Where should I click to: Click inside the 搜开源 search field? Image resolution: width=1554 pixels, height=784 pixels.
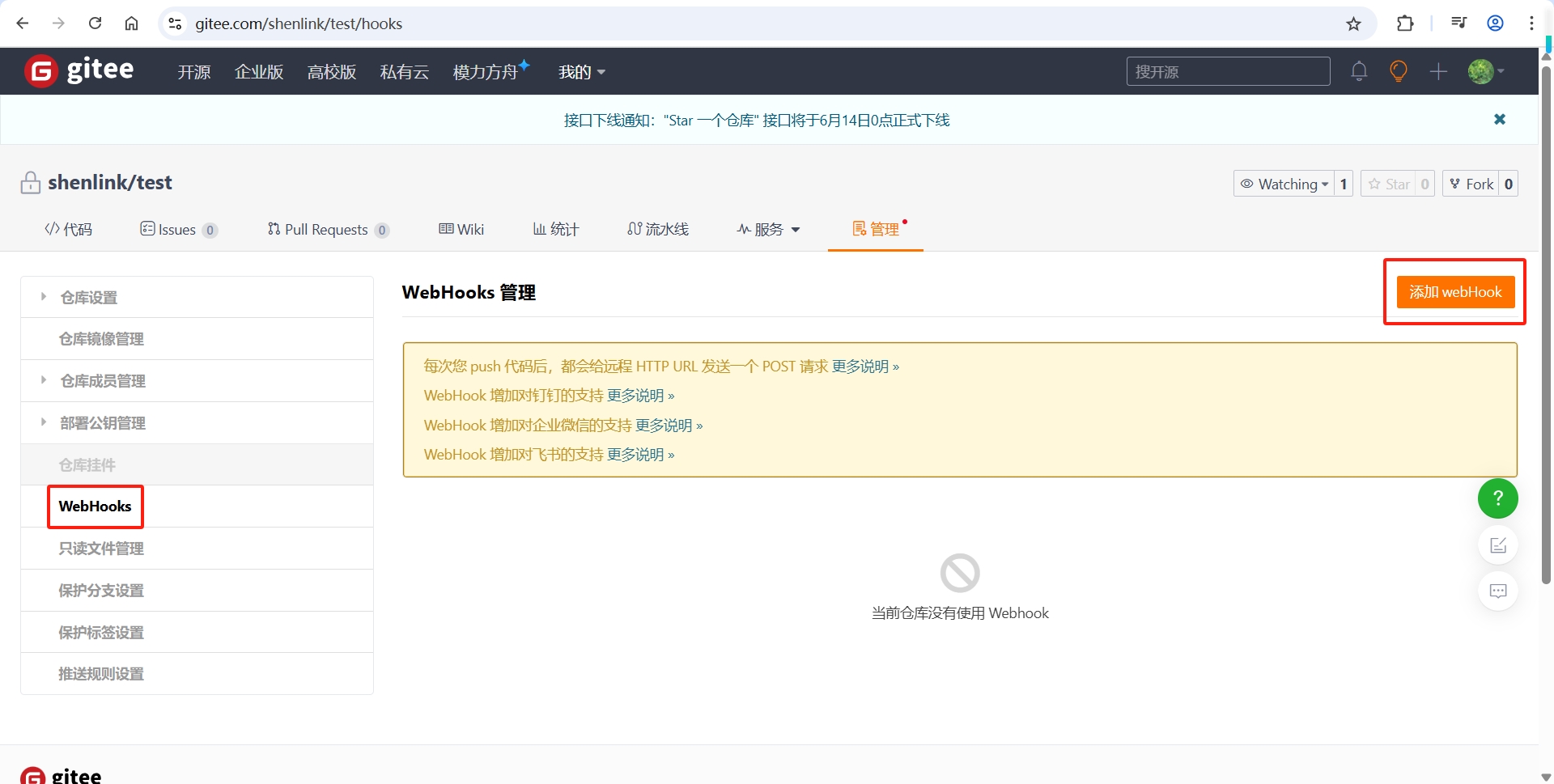click(1228, 71)
